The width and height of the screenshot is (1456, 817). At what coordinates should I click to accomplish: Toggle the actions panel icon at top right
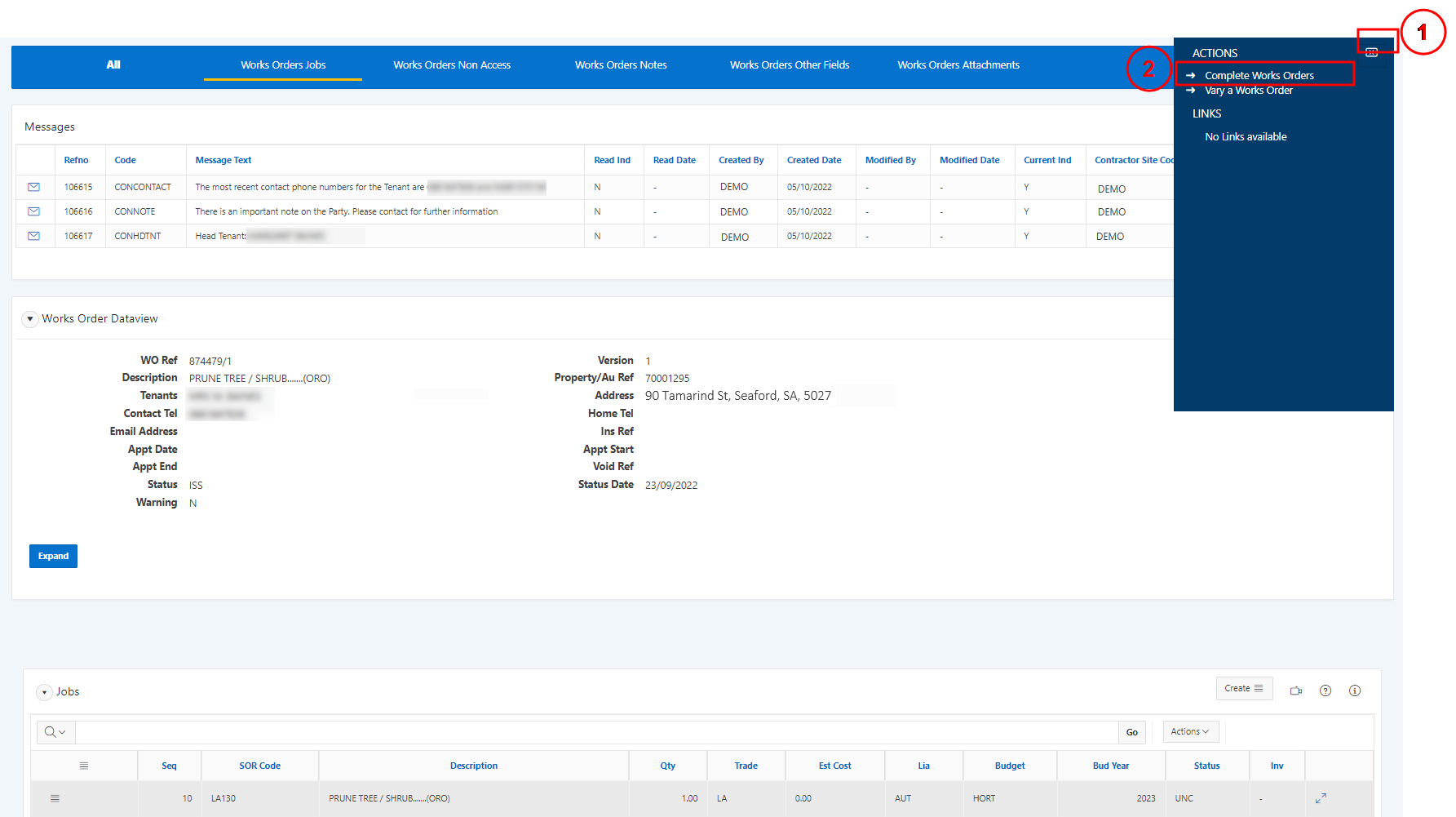point(1372,52)
